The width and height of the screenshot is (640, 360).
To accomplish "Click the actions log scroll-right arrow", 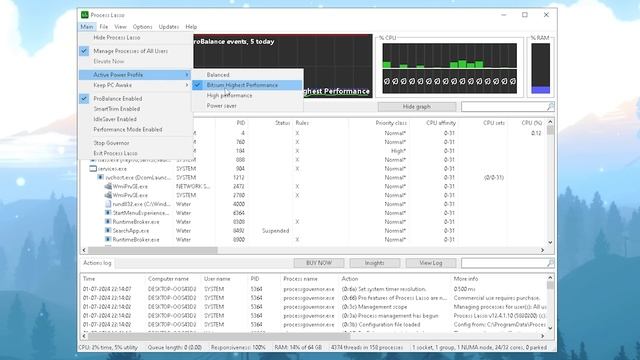I will (x=542, y=336).
